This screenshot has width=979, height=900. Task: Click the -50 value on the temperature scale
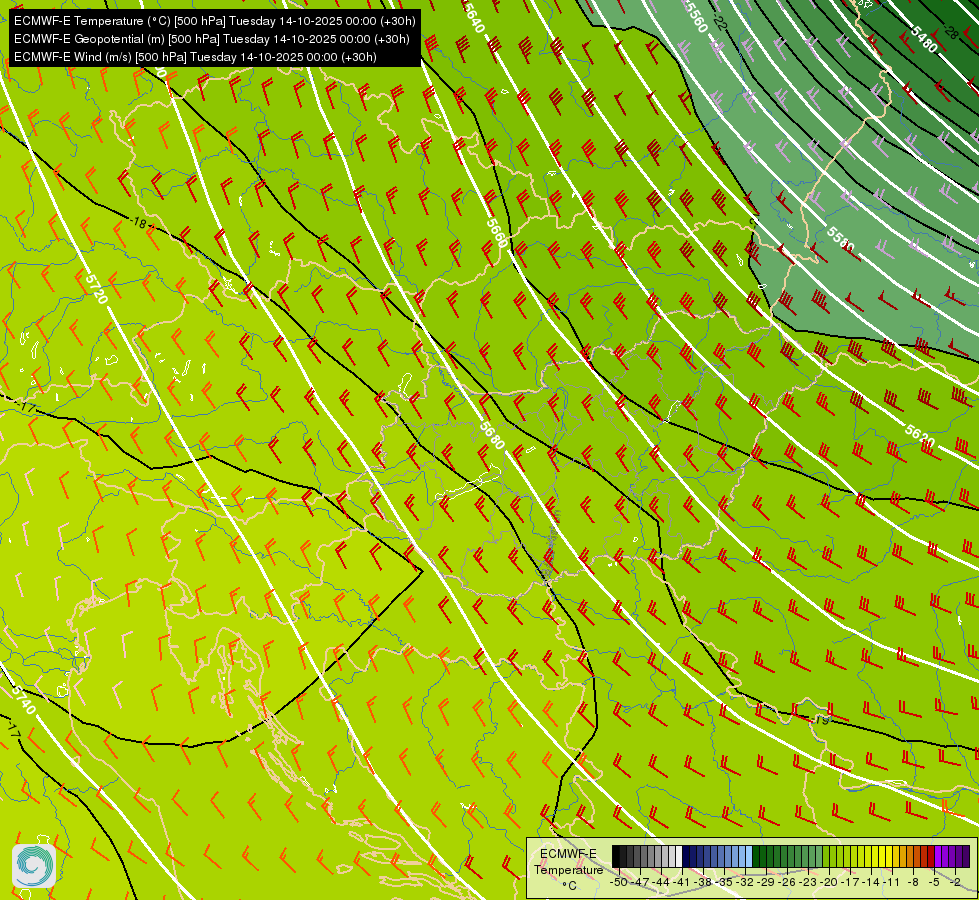pos(619,882)
